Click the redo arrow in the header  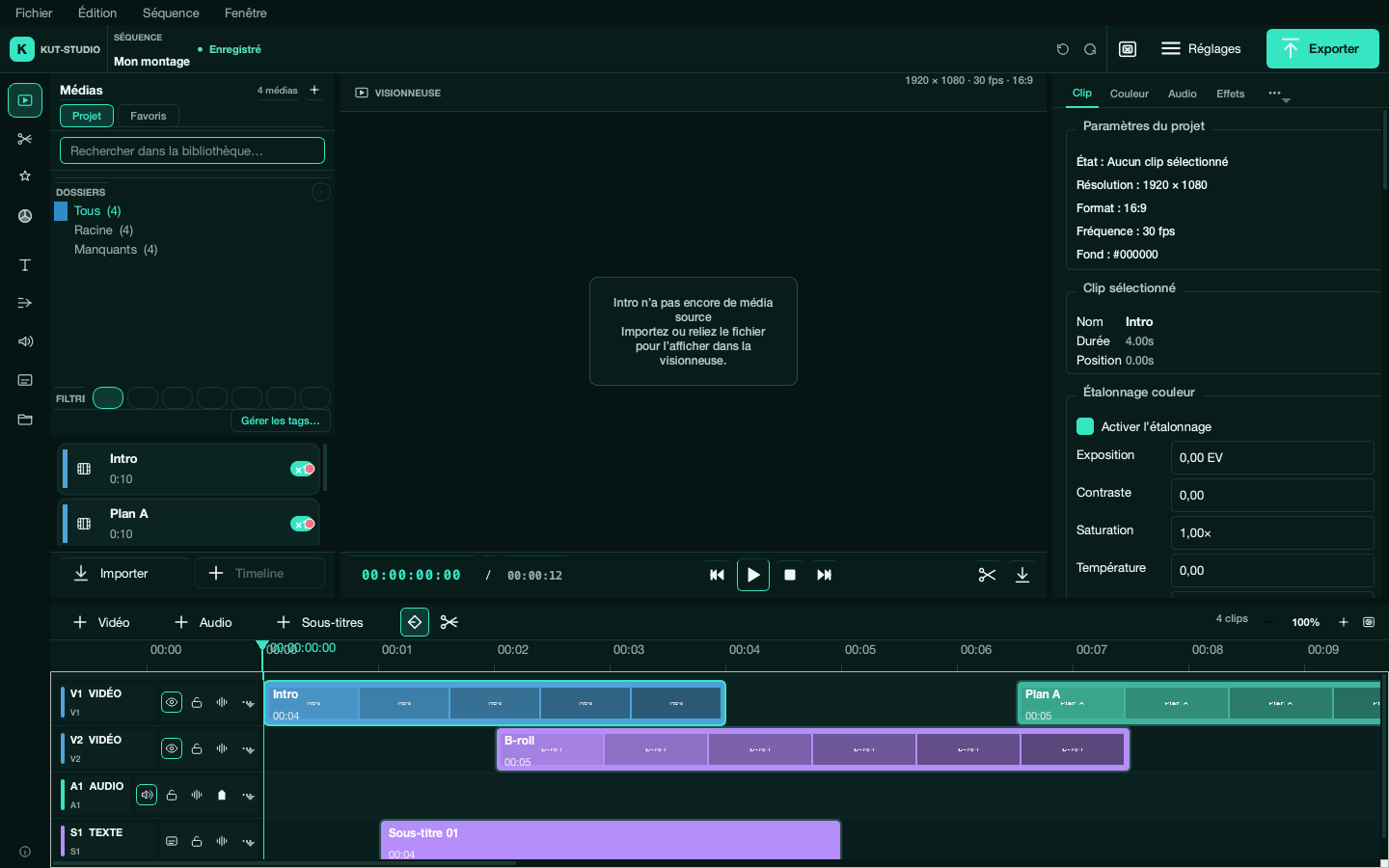pyautogui.click(x=1090, y=49)
